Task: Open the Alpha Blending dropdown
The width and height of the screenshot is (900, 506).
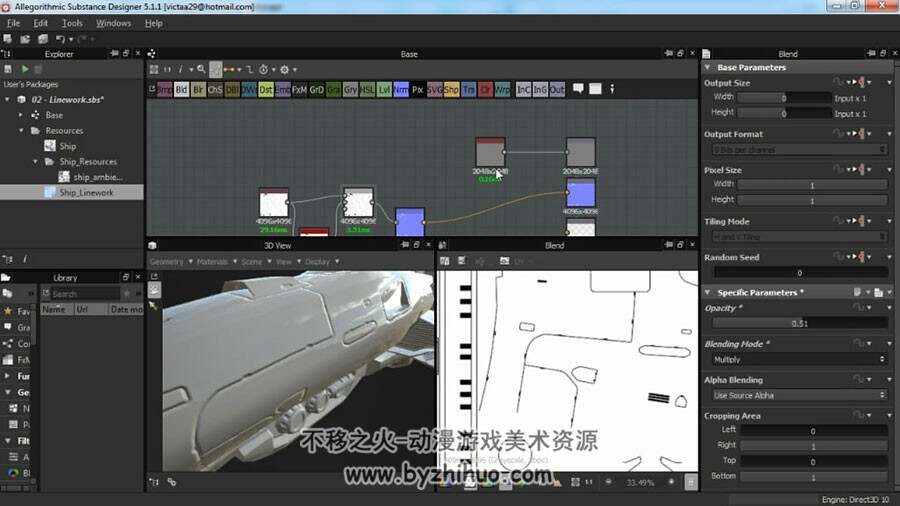Action: (799, 395)
